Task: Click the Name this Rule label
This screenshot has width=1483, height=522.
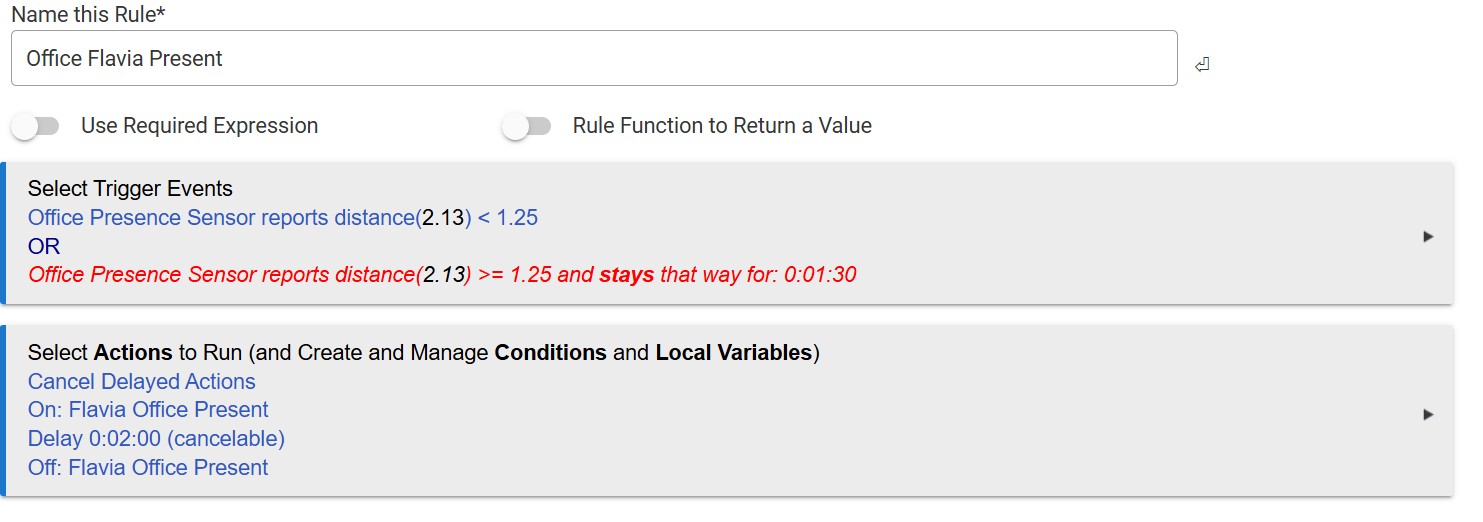Action: 88,16
